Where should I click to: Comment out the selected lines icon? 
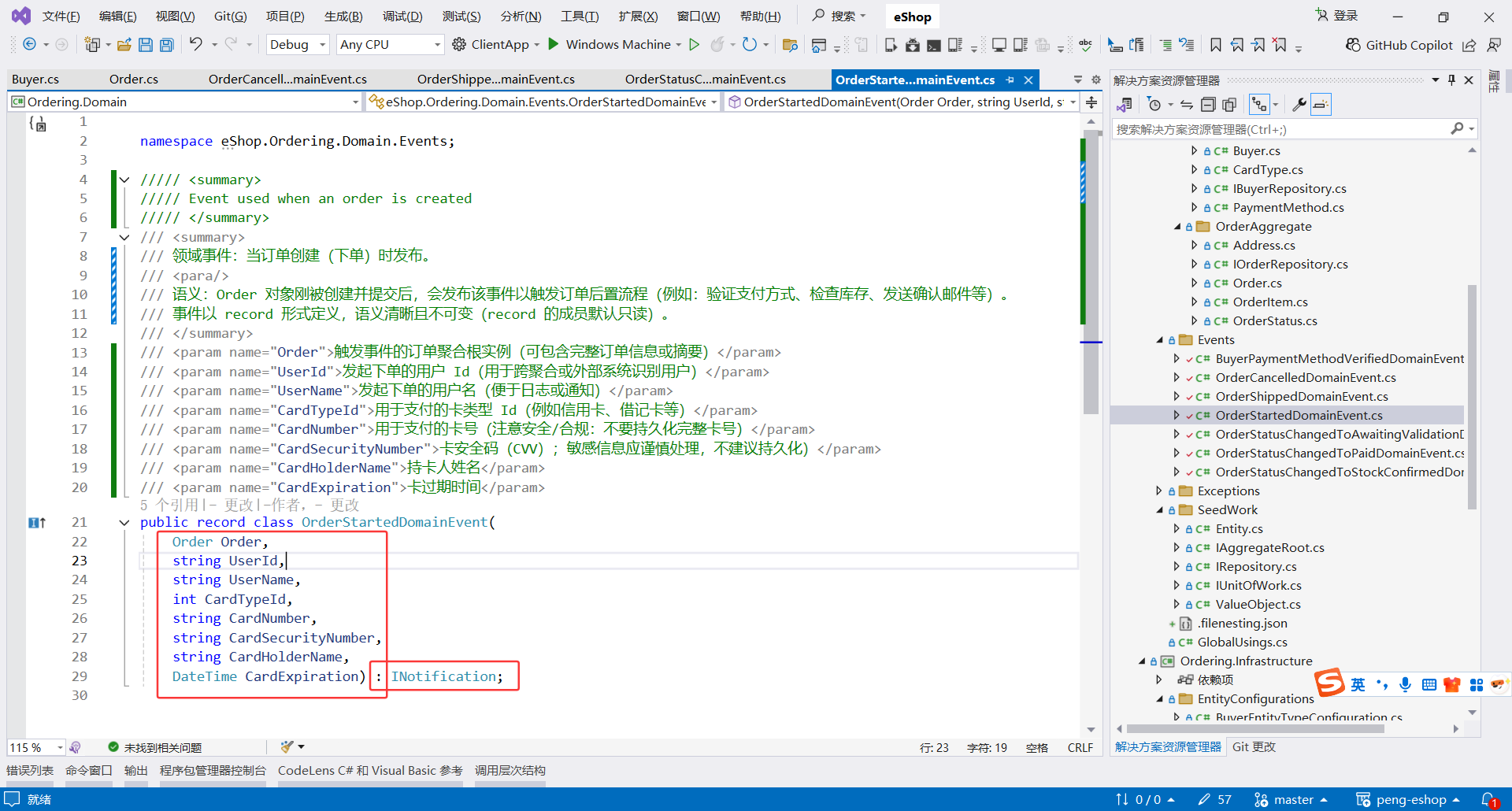[x=1165, y=45]
